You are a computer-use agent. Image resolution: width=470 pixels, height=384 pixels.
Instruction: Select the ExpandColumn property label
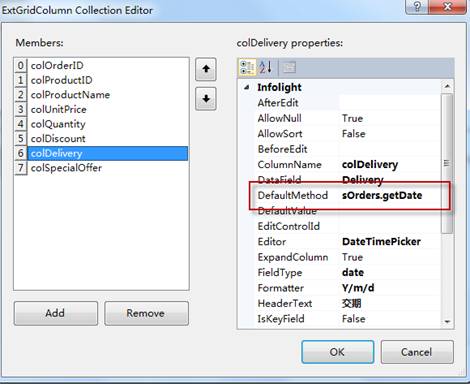coord(293,257)
